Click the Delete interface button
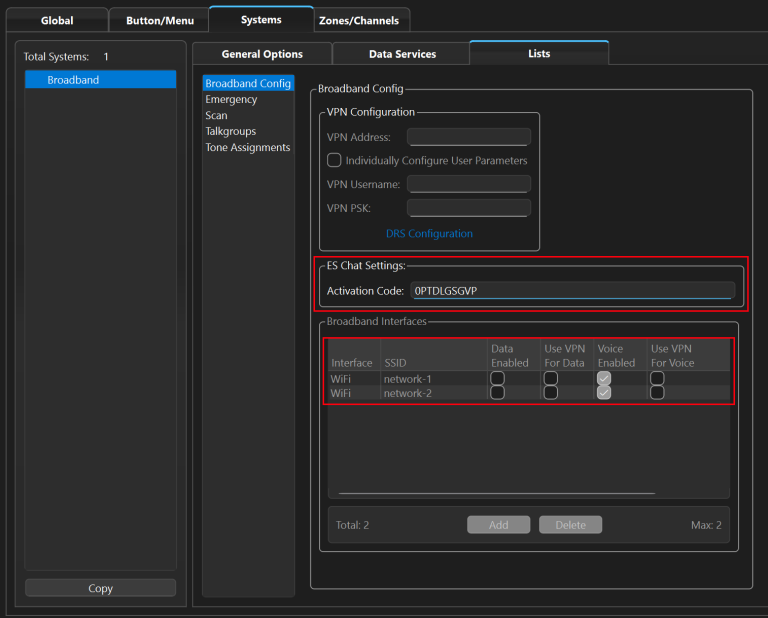 pyautogui.click(x=570, y=525)
